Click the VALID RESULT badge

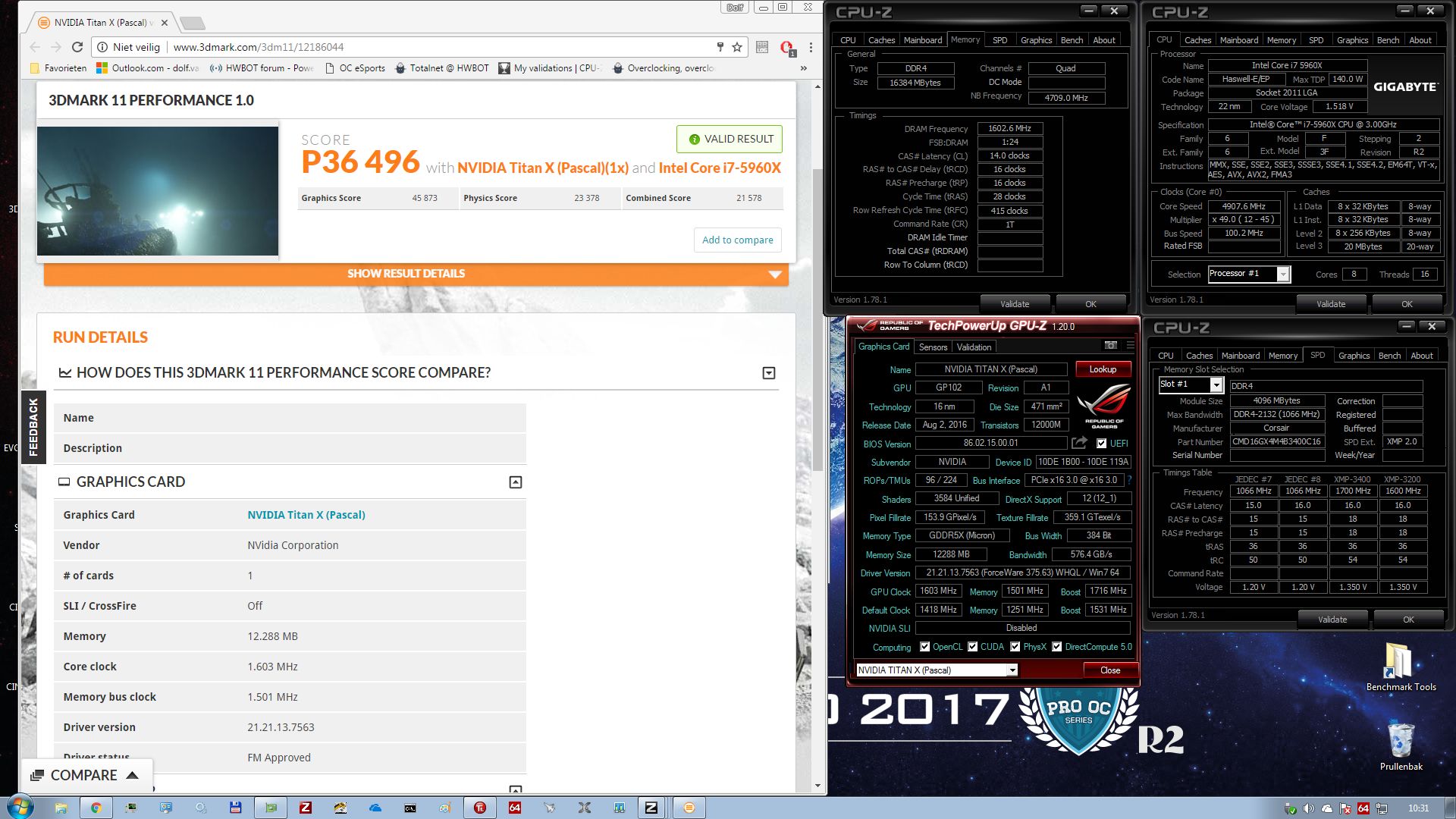click(730, 139)
